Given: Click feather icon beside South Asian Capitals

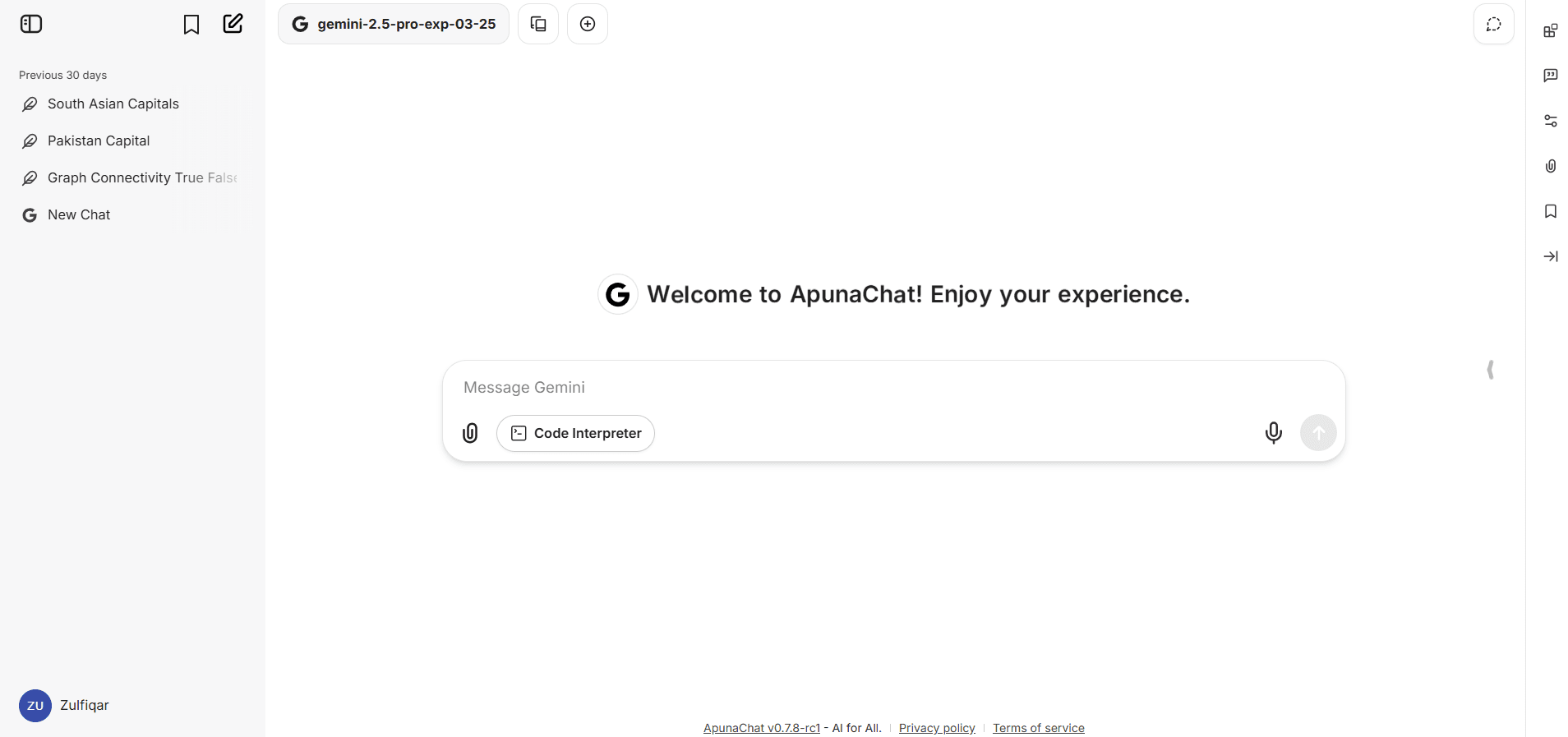Looking at the screenshot, I should (x=30, y=104).
